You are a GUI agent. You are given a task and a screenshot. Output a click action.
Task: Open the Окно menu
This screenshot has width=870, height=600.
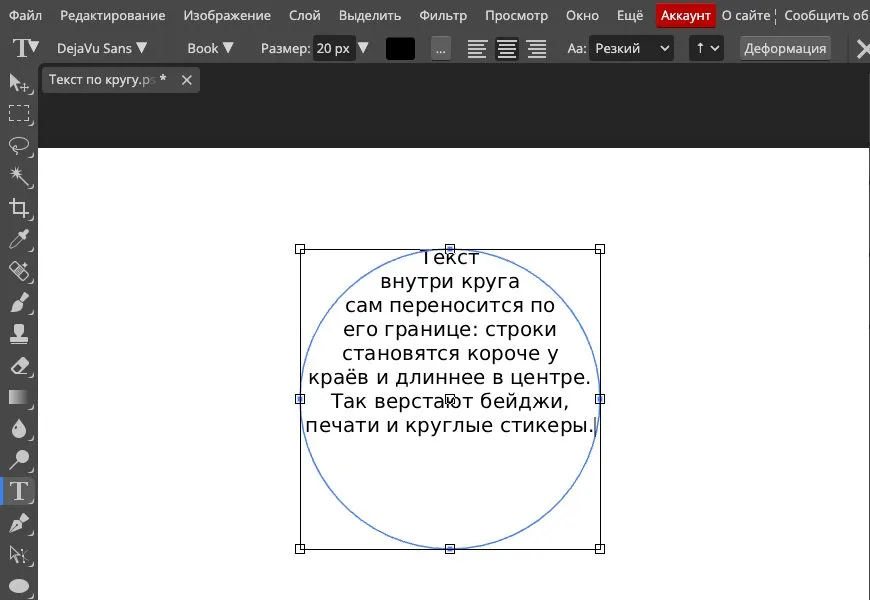click(582, 16)
